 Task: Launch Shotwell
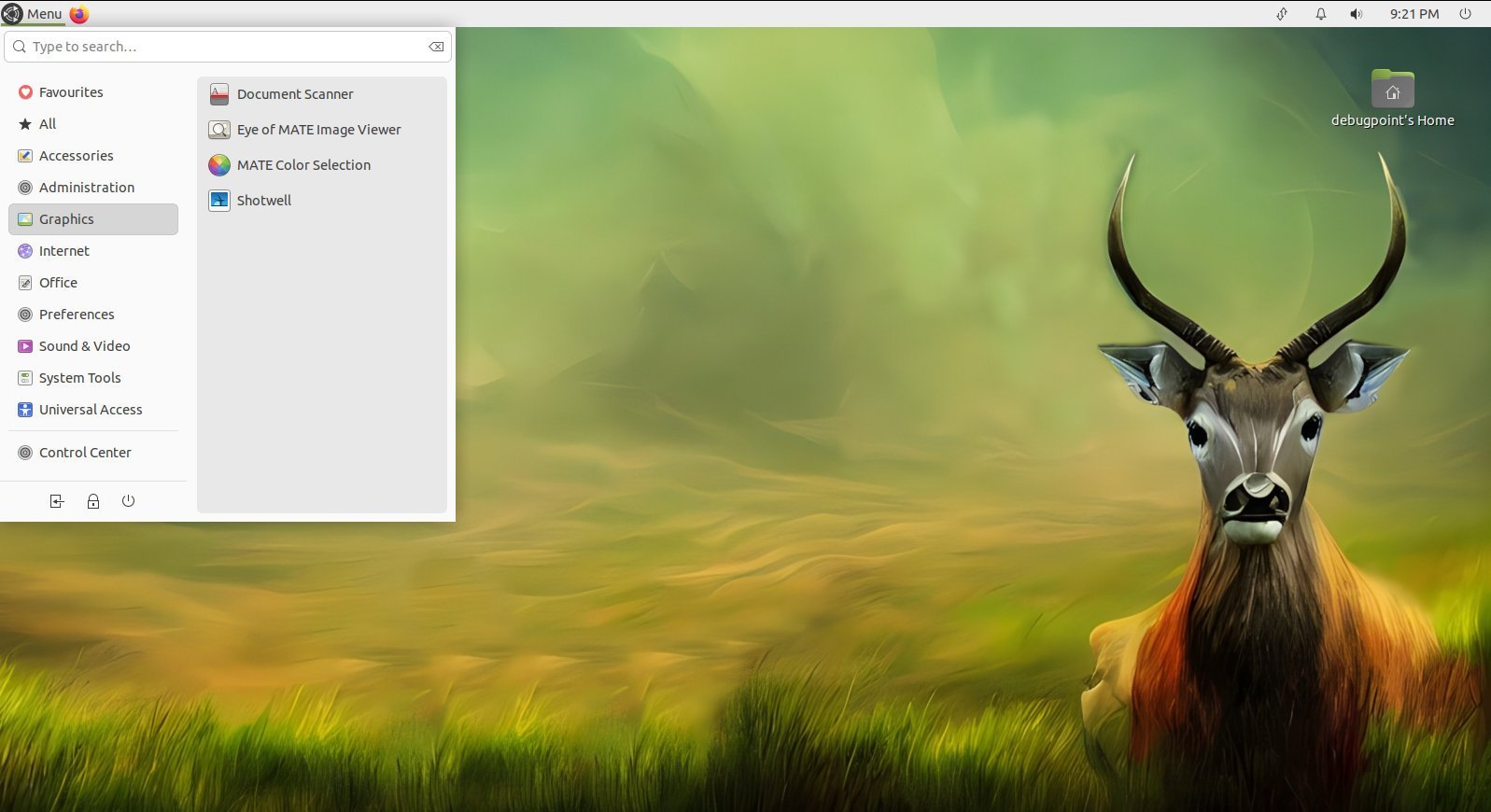pos(322,201)
